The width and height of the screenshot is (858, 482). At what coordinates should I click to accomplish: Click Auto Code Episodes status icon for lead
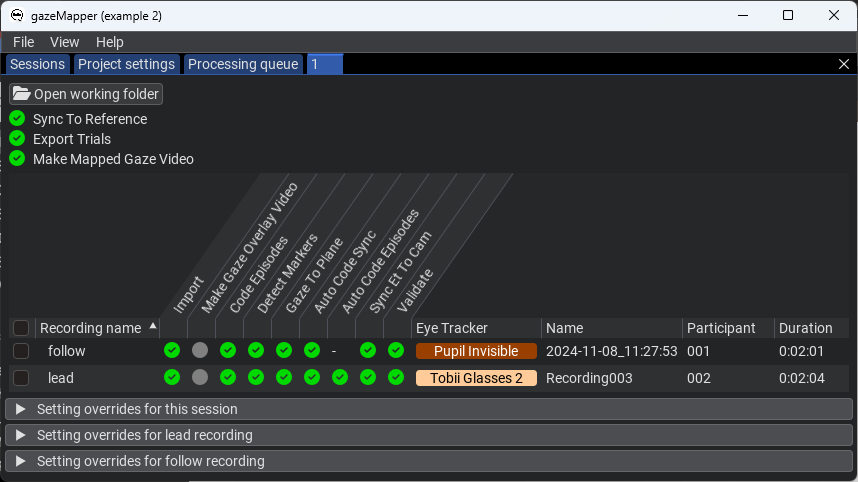click(340, 377)
